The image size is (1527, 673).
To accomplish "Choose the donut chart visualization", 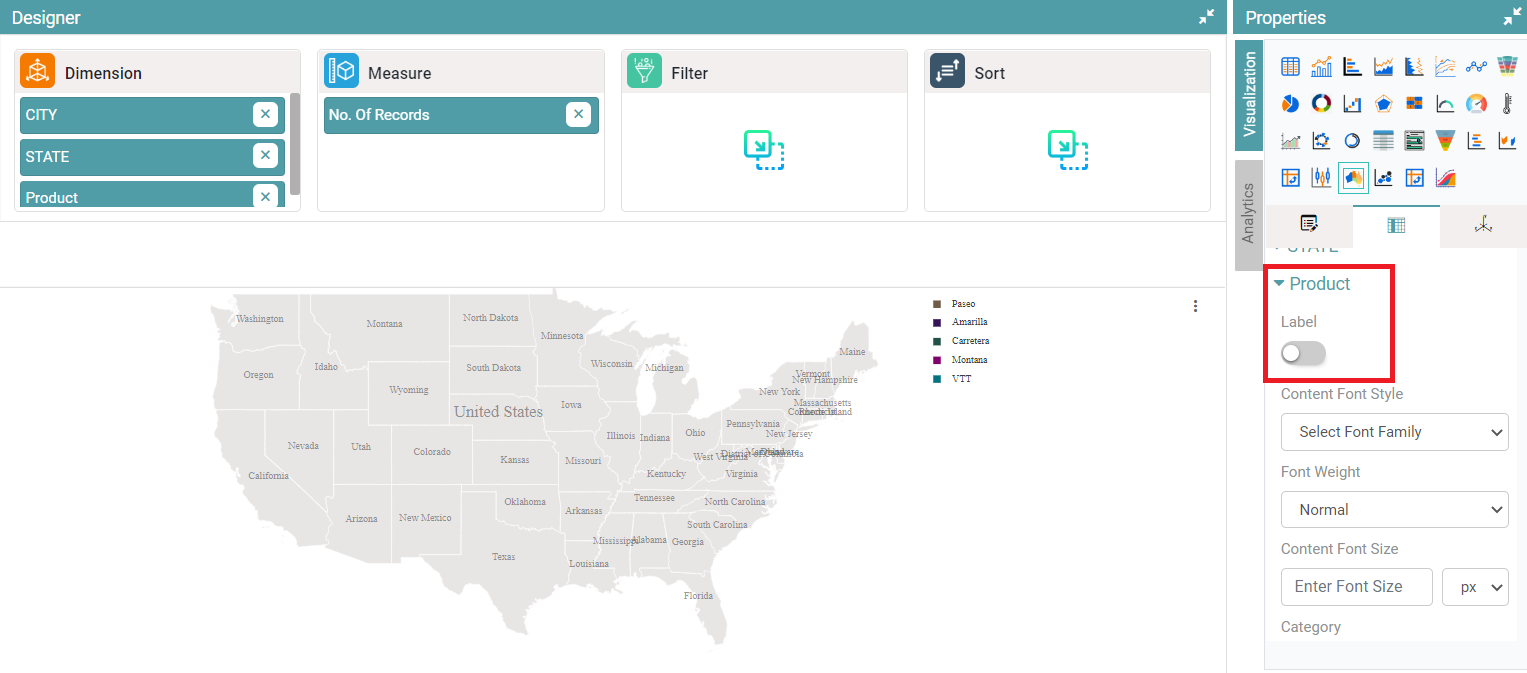I will coord(1321,103).
